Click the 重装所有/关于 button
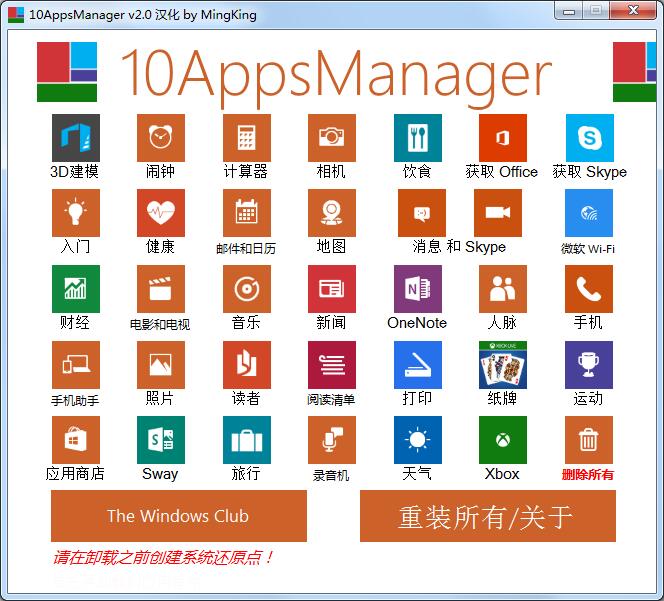Image resolution: width=664 pixels, height=601 pixels. pyautogui.click(x=488, y=516)
